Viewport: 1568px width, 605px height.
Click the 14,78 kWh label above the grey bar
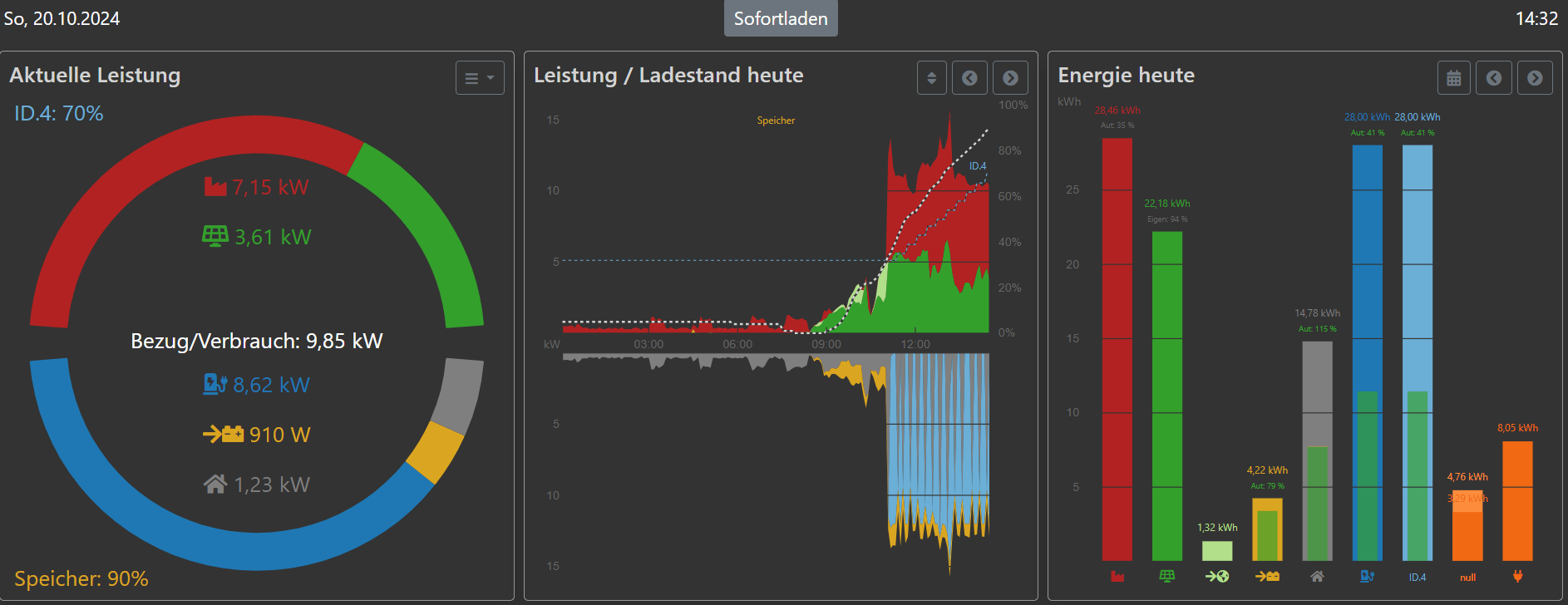[1317, 313]
